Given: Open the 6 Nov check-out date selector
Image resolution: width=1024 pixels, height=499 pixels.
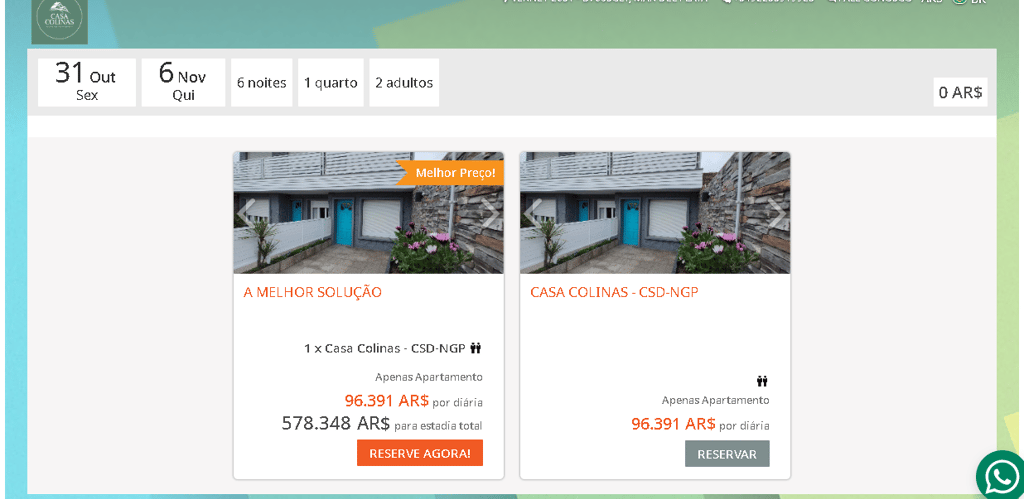Looking at the screenshot, I should [183, 82].
